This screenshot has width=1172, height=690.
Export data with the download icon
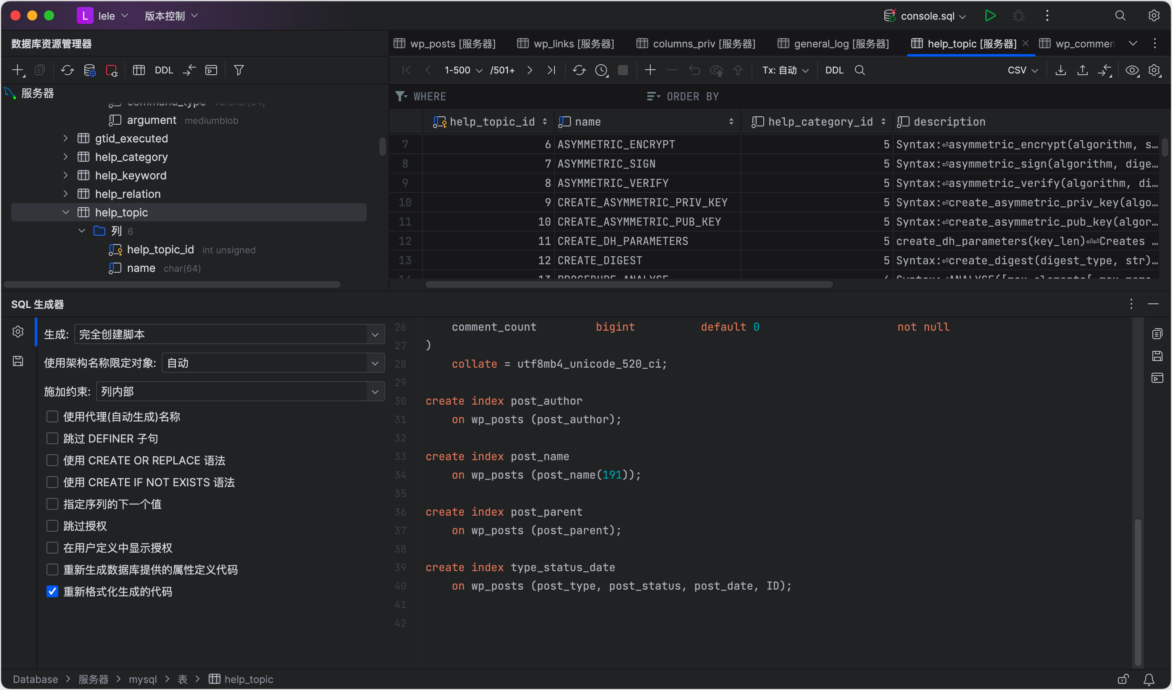(x=1061, y=70)
